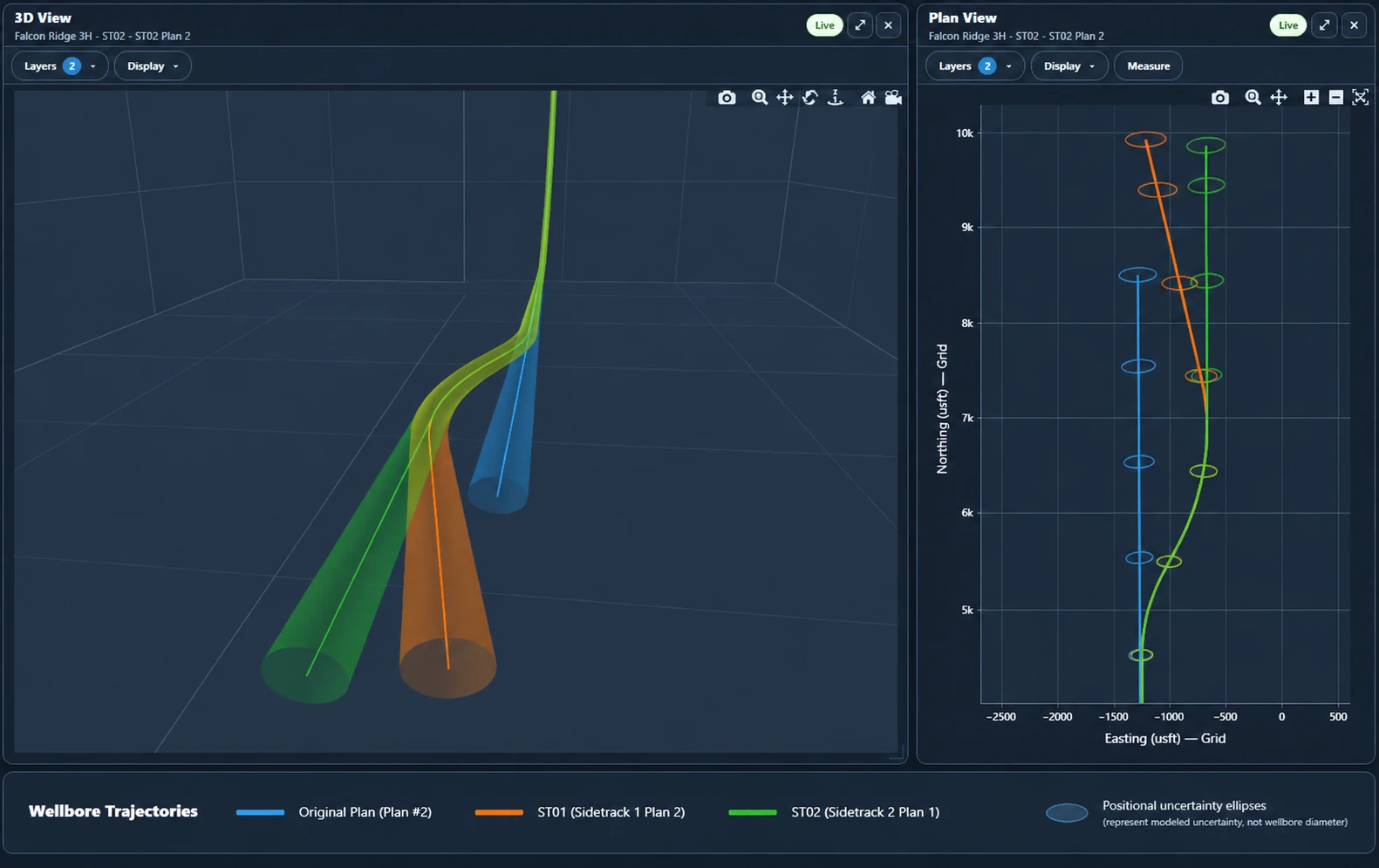This screenshot has width=1379, height=868.
Task: Activate turntable rotation in 3D View
Action: click(836, 98)
